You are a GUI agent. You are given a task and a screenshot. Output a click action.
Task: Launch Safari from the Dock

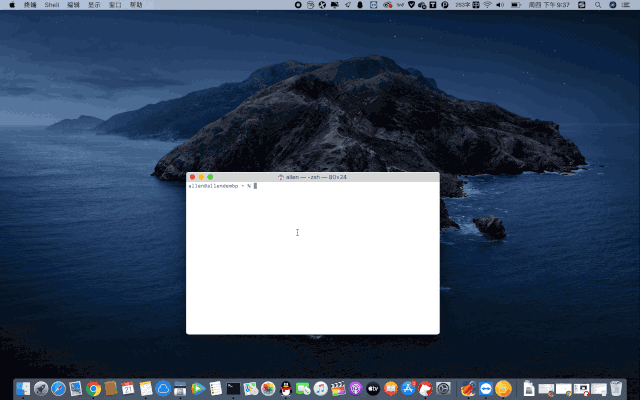pos(58,388)
